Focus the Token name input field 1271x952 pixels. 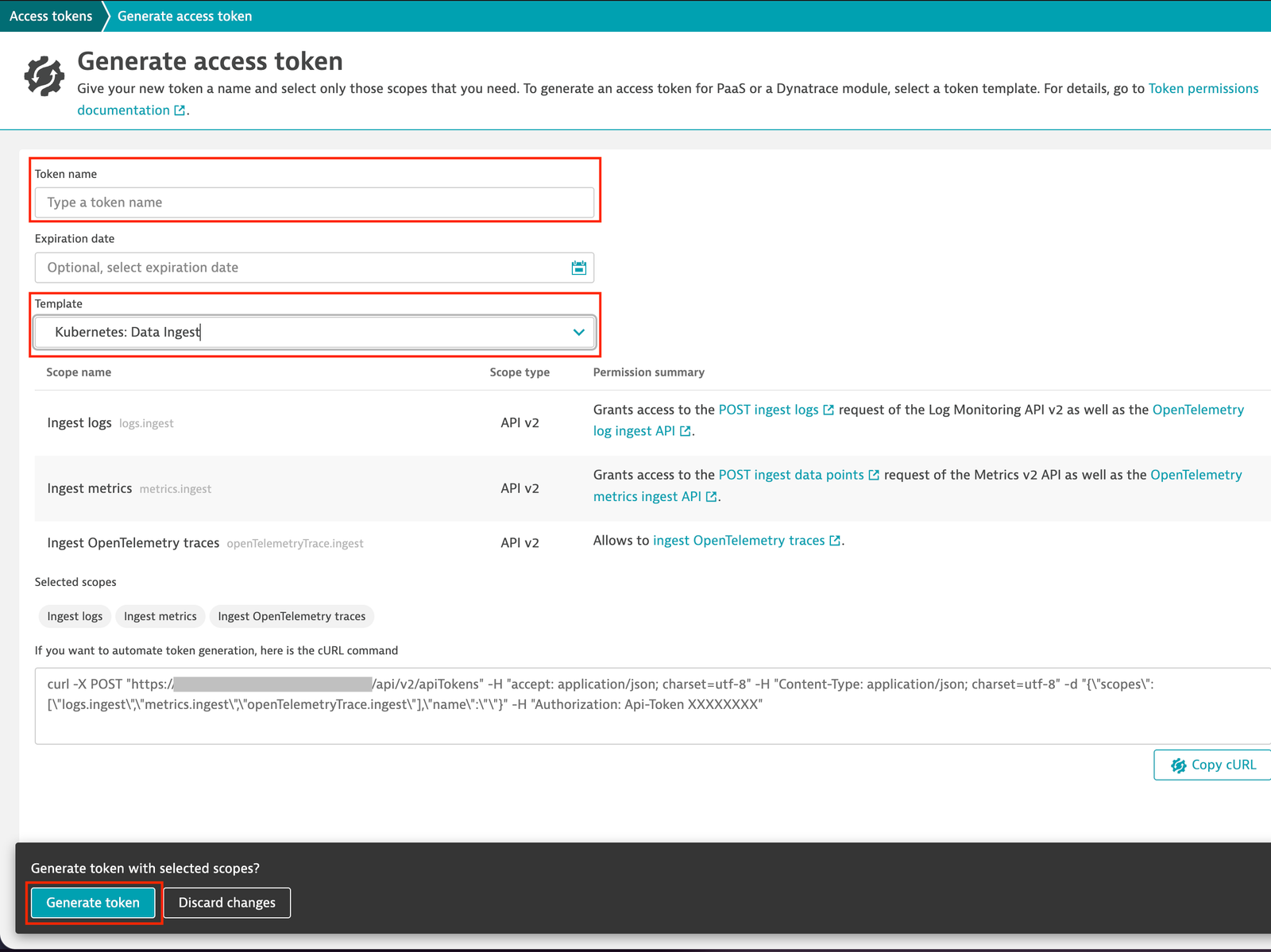(x=315, y=202)
